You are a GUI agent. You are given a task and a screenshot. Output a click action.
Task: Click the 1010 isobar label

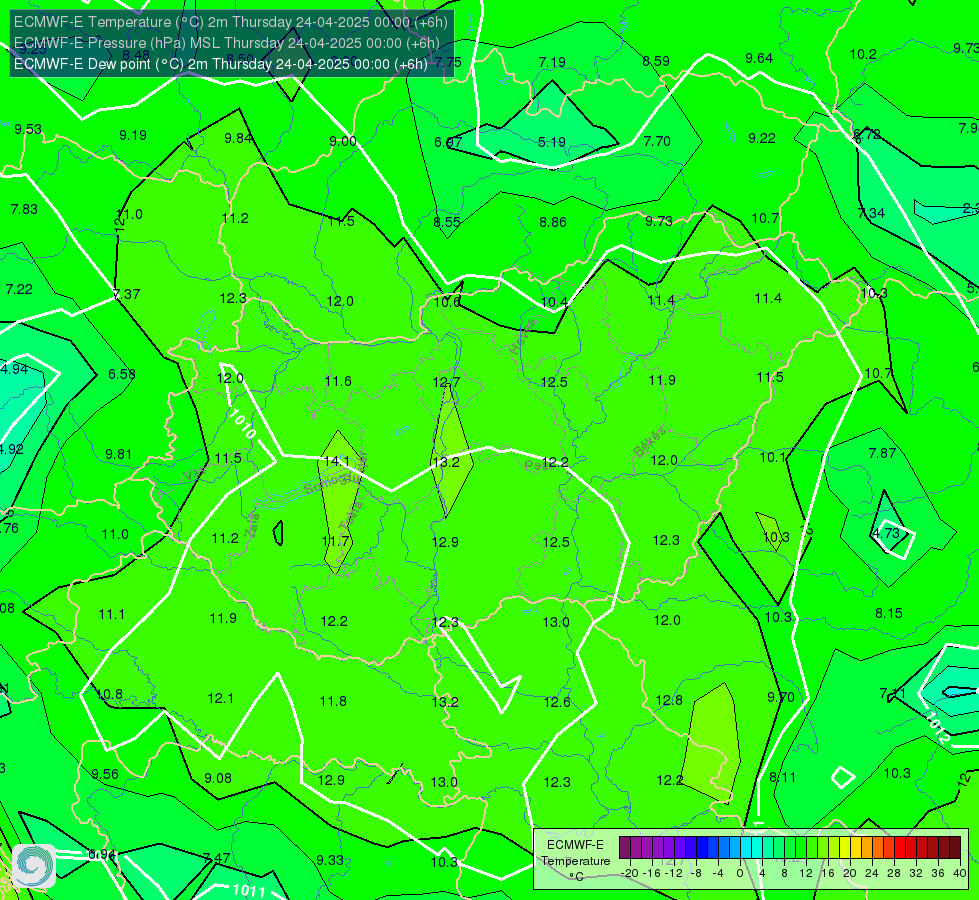pyautogui.click(x=242, y=423)
